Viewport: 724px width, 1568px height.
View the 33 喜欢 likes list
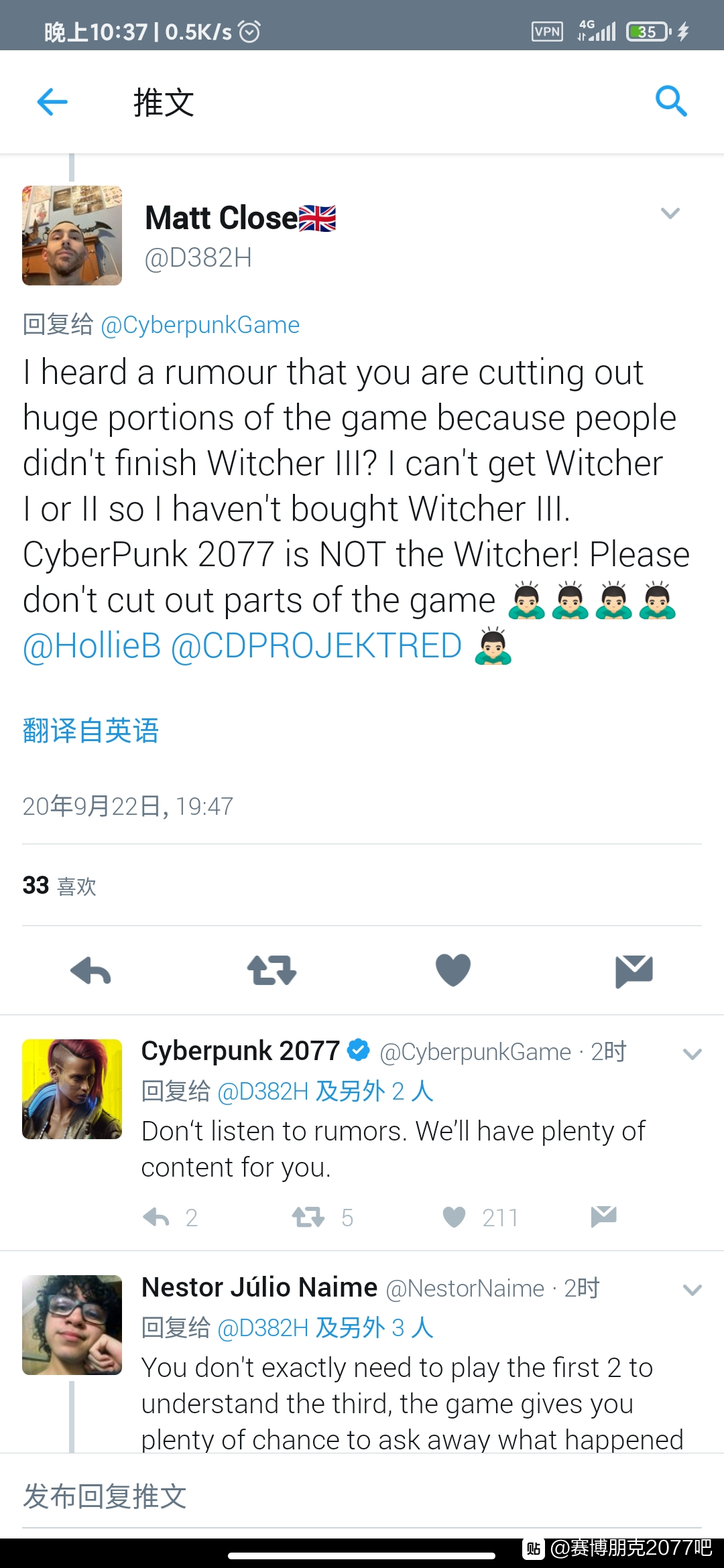[60, 885]
